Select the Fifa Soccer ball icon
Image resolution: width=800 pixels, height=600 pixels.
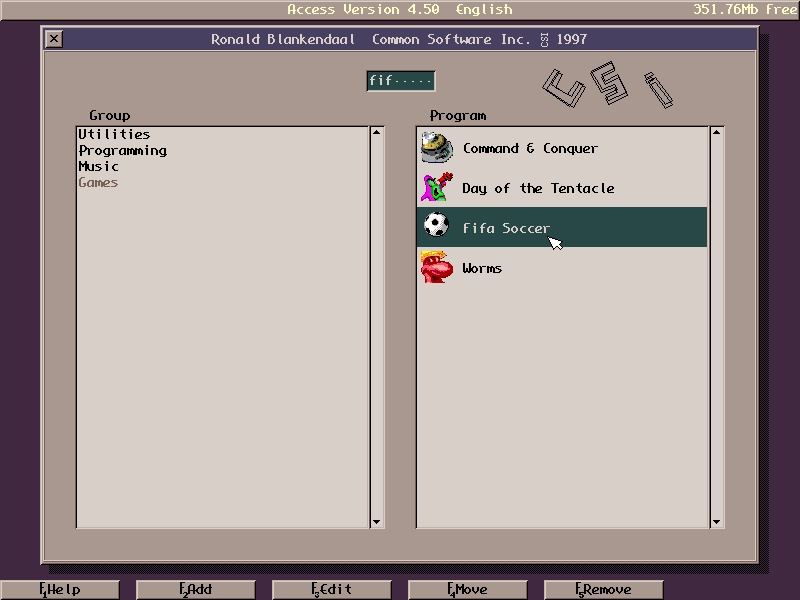(x=437, y=224)
